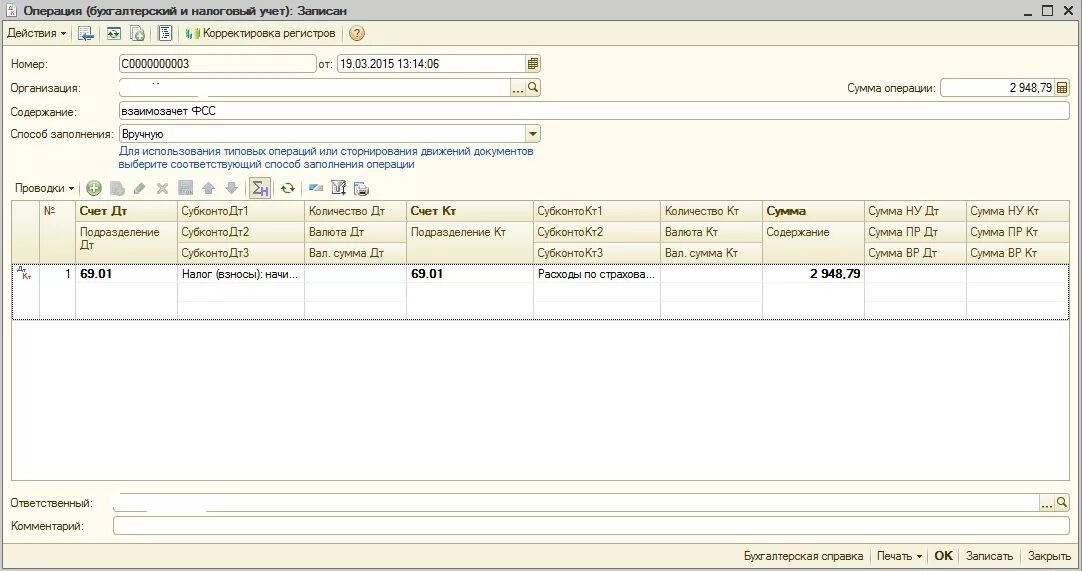This screenshot has width=1082, height=571.
Task: Click the copy entry icon in Проводки toolbar
Action: (117, 188)
